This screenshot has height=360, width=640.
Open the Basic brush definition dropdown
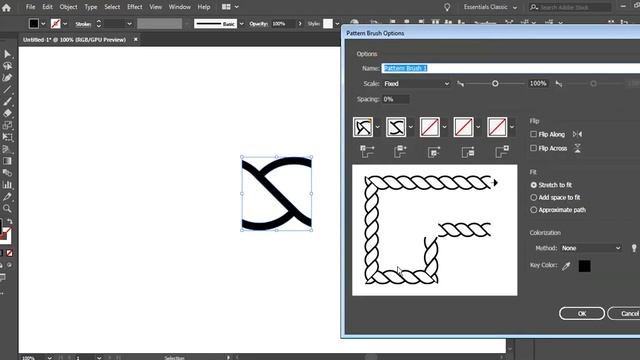(x=242, y=24)
